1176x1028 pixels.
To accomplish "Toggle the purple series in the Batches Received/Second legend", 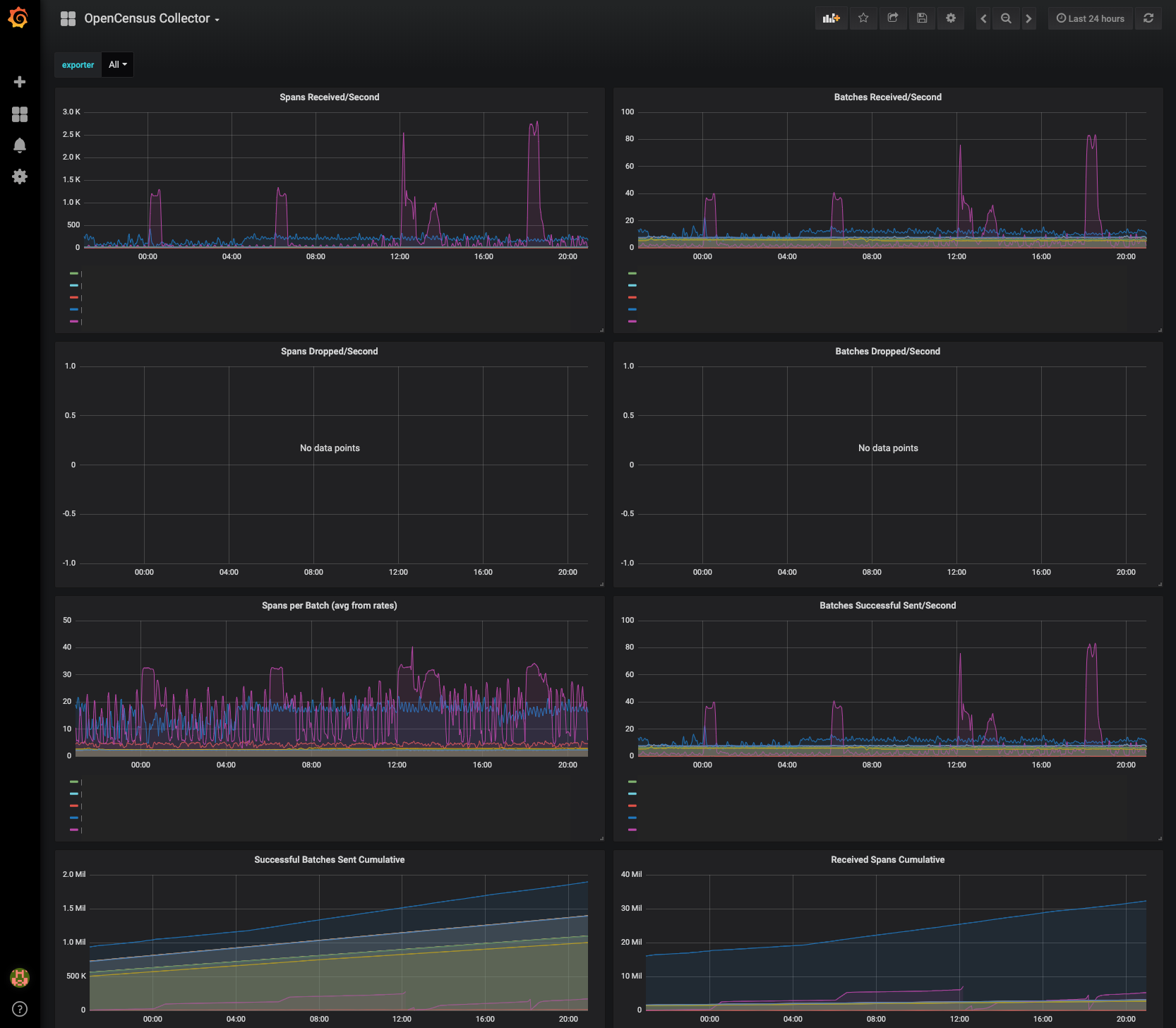I will click(632, 321).
